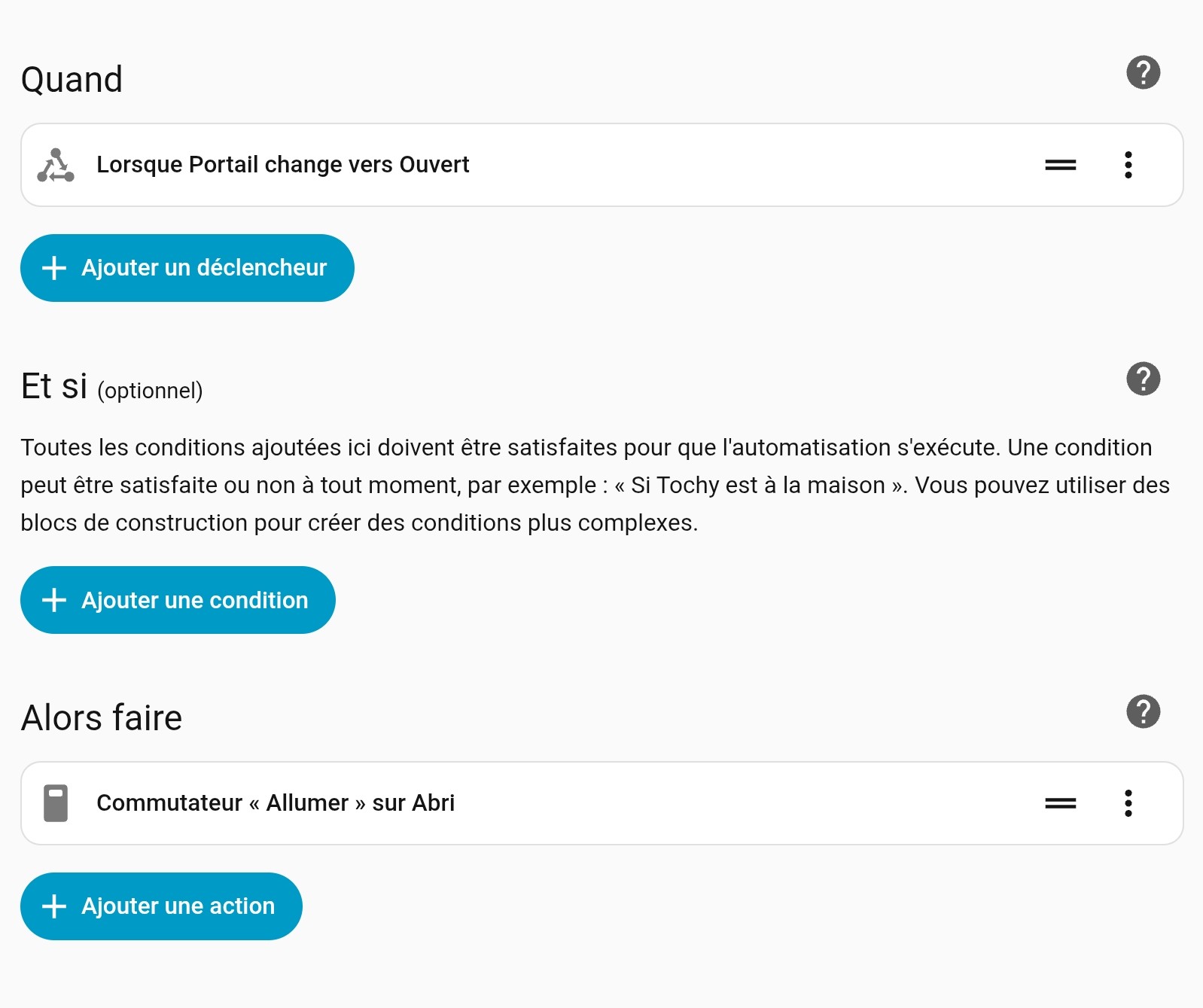The width and height of the screenshot is (1203, 1008).
Task: Open help for the 'Et si' section
Action: pyautogui.click(x=1143, y=379)
